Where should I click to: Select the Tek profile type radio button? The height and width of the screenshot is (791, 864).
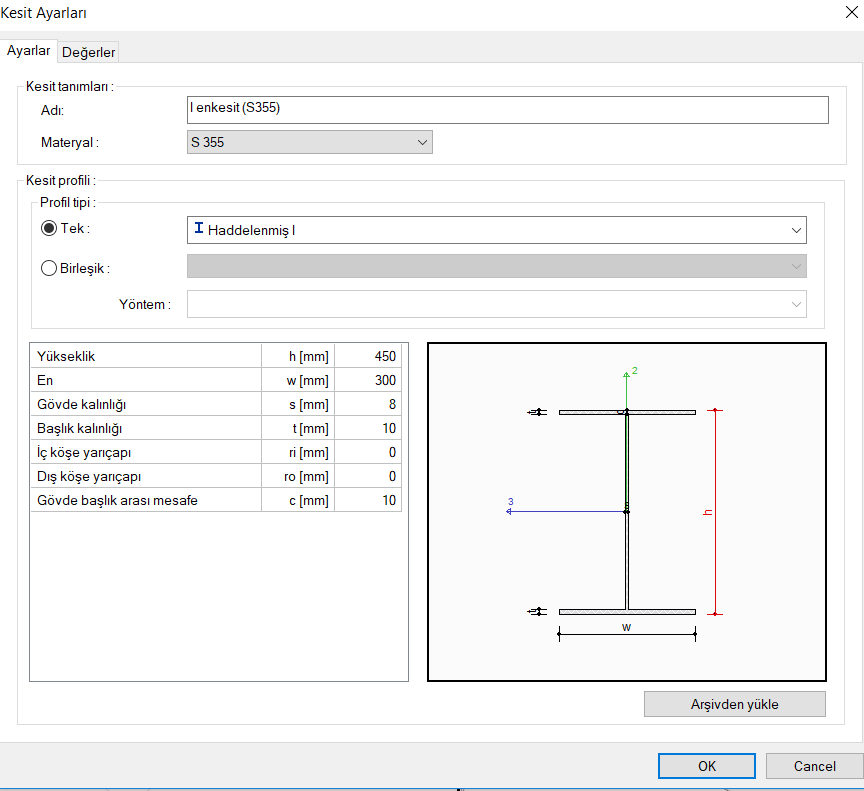point(49,229)
